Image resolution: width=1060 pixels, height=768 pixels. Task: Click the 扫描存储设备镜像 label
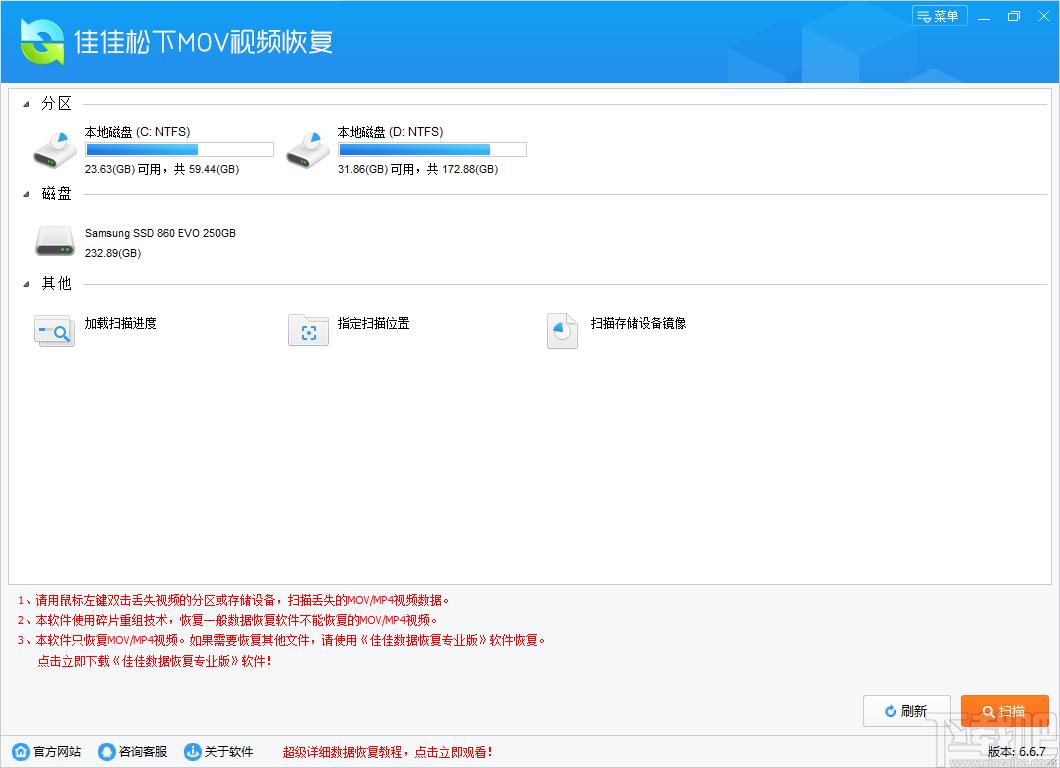coord(638,323)
